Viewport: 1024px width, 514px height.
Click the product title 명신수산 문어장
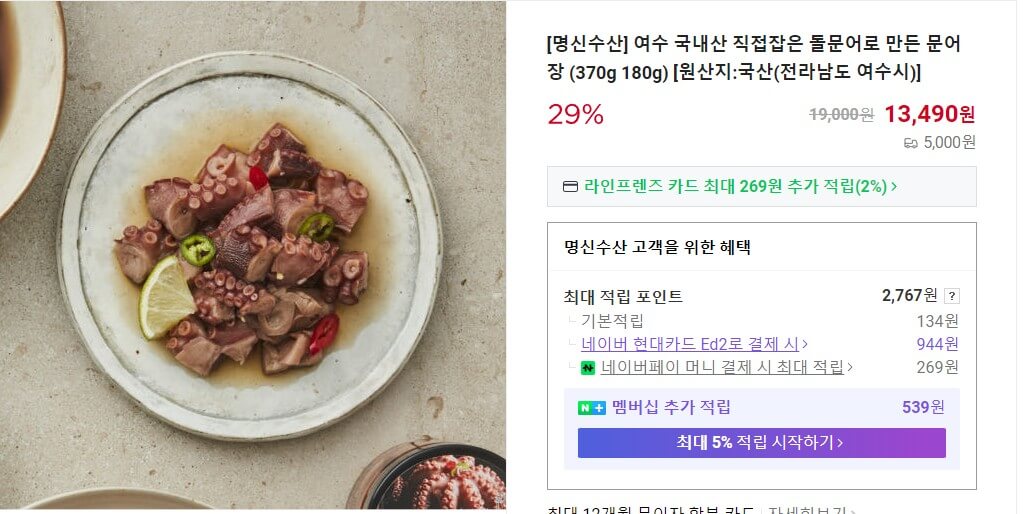point(754,57)
